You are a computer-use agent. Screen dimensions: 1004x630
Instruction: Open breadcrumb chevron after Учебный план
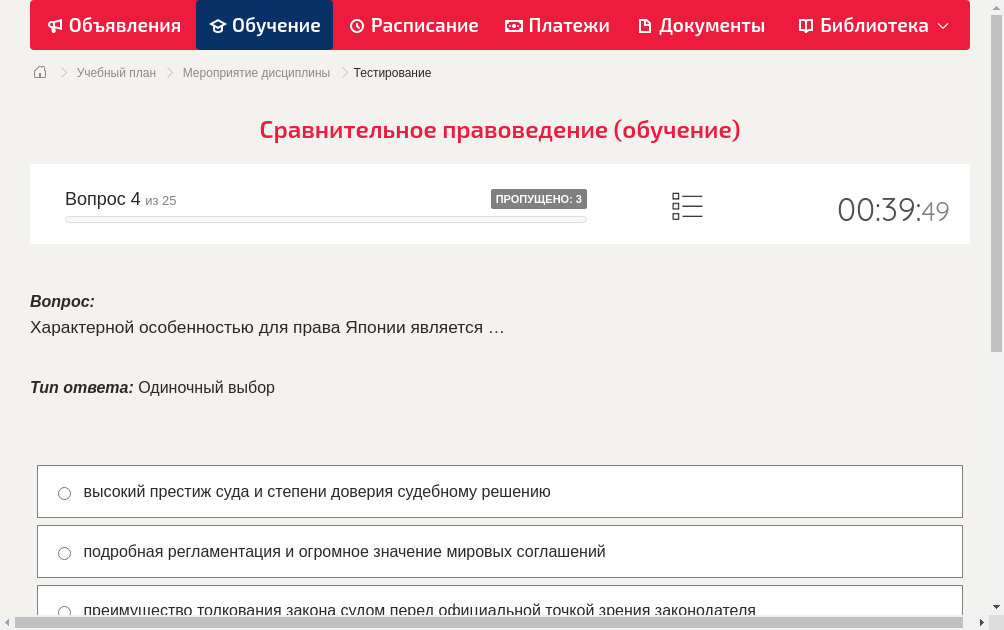pos(170,72)
